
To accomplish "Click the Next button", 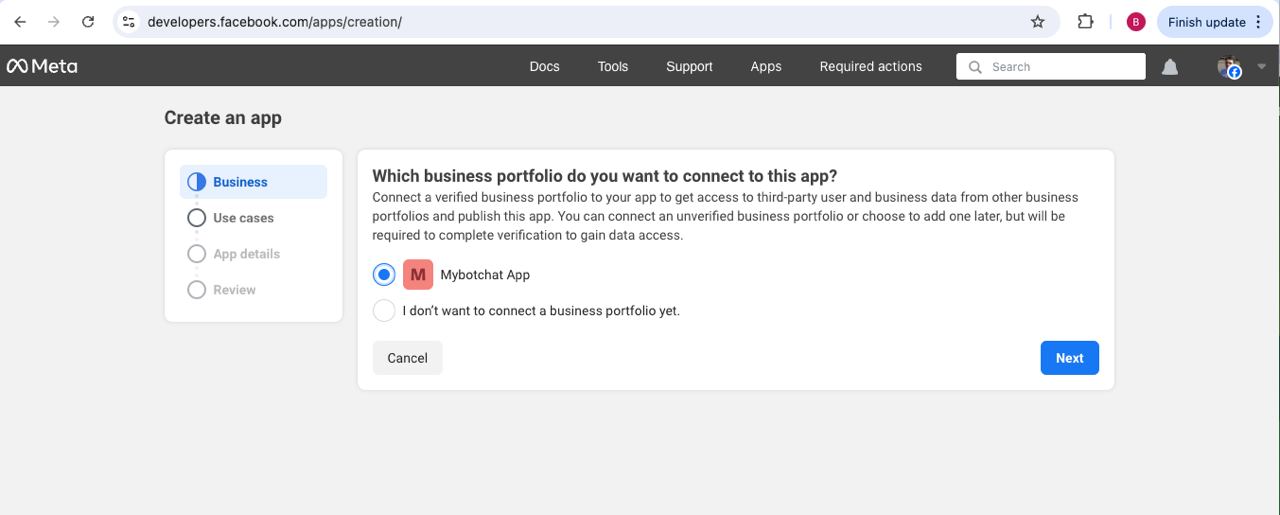I will [1069, 358].
